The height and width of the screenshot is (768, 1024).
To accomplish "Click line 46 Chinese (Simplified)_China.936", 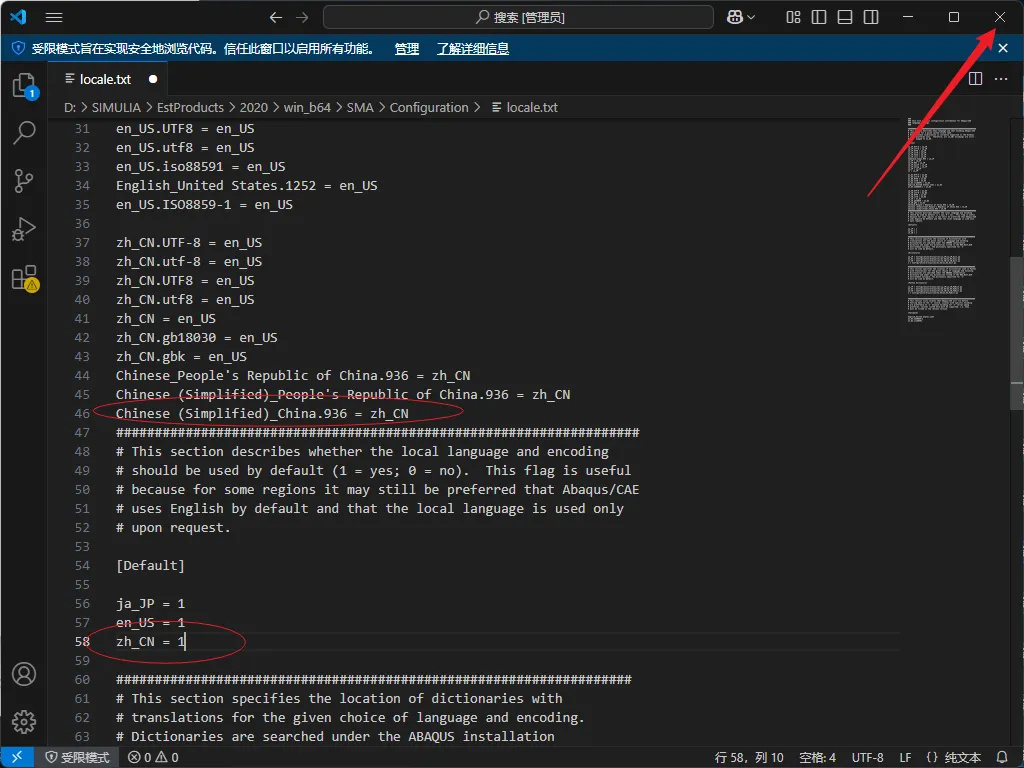I will 262,413.
